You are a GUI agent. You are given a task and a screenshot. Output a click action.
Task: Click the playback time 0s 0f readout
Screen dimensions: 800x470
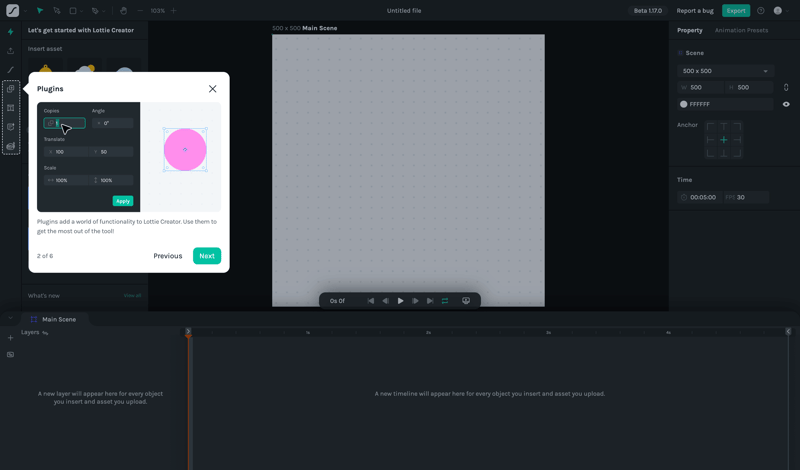[x=337, y=301]
